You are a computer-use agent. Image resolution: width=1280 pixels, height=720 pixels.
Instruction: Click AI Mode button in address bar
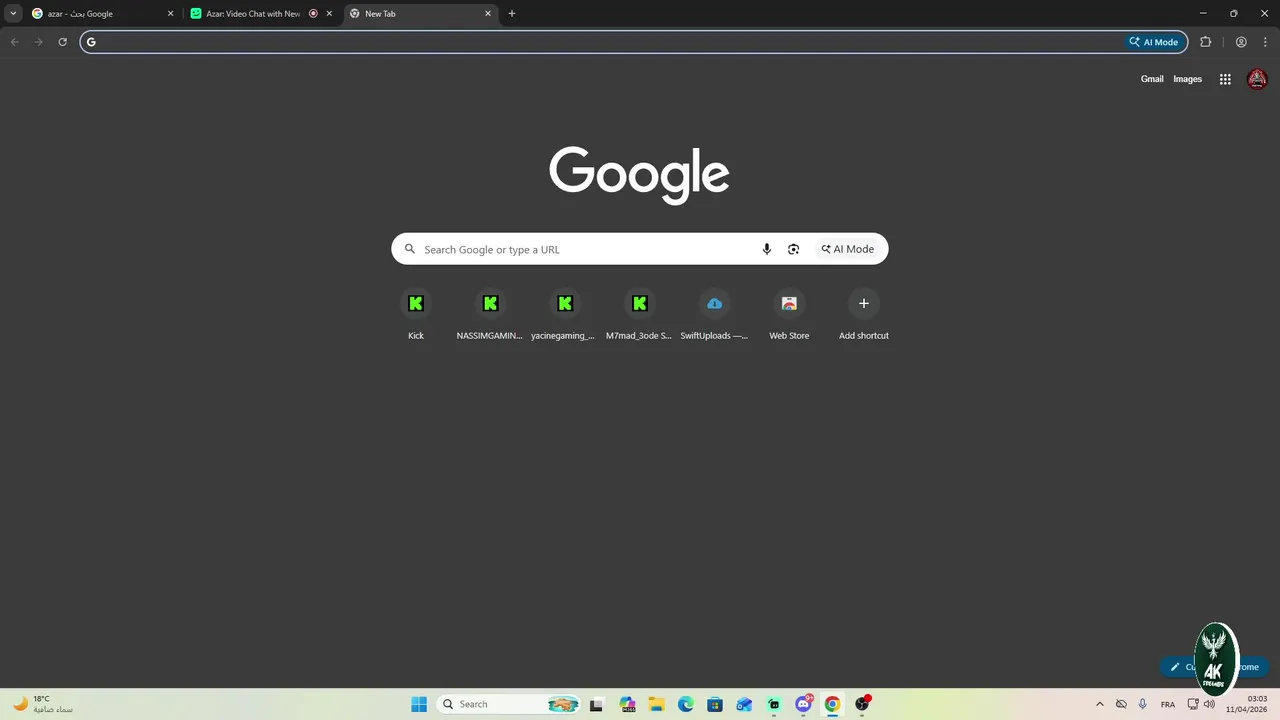coord(1154,42)
